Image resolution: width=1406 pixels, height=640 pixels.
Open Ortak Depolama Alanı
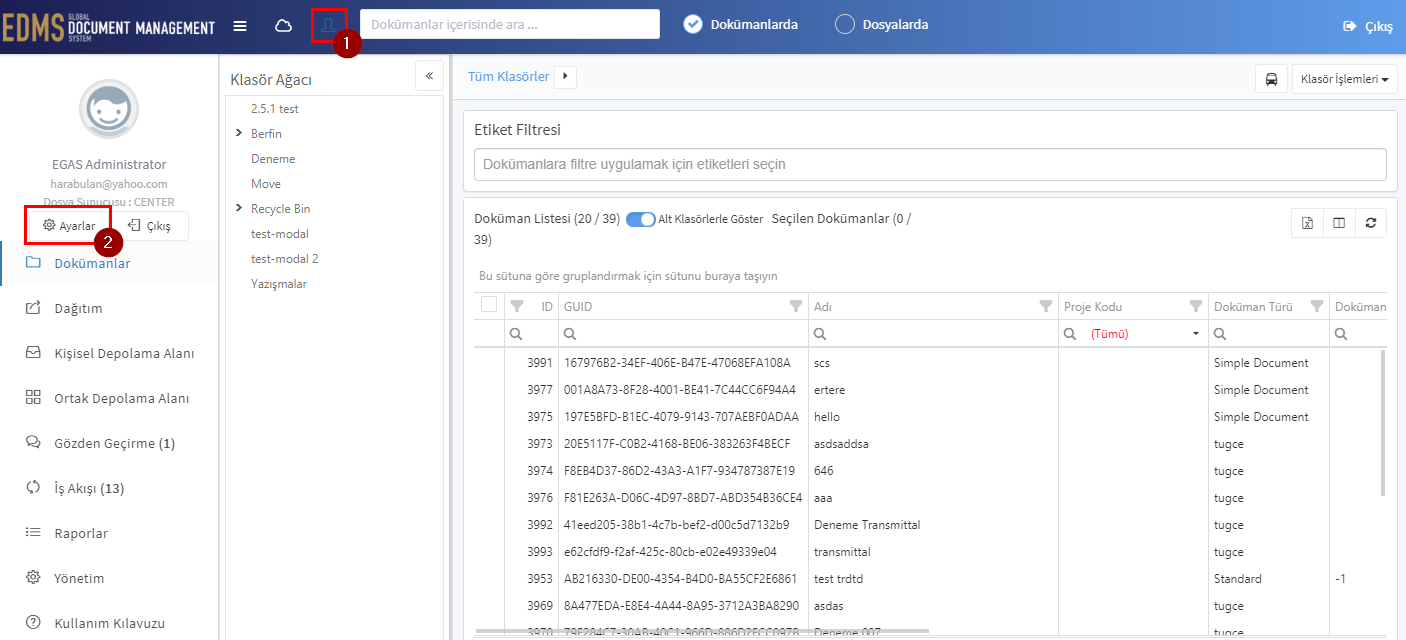pos(109,398)
